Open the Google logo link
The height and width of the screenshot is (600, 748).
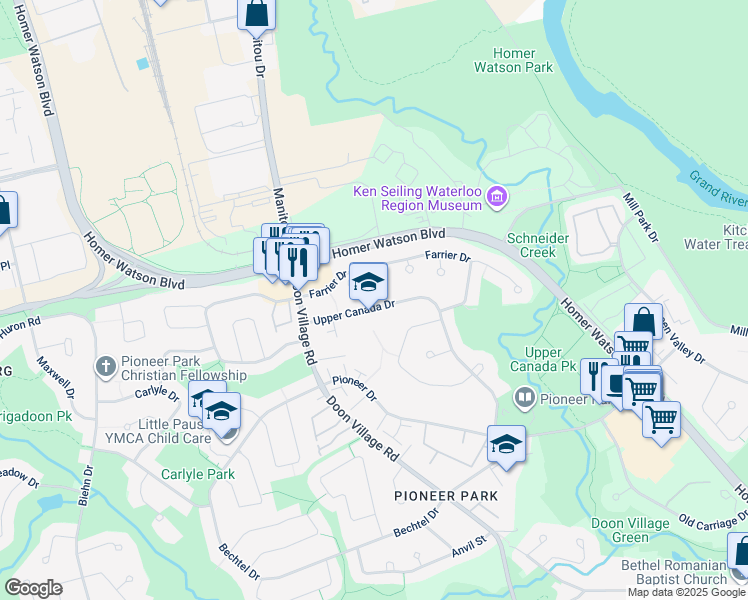point(33,588)
